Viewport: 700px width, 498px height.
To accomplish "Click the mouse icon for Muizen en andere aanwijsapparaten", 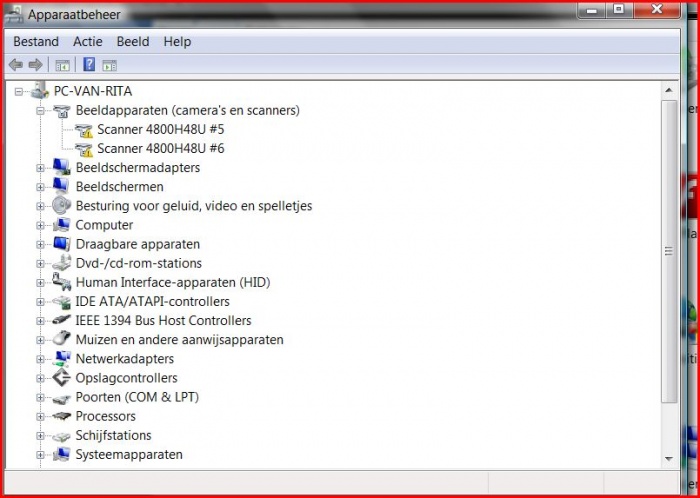I will (x=61, y=338).
